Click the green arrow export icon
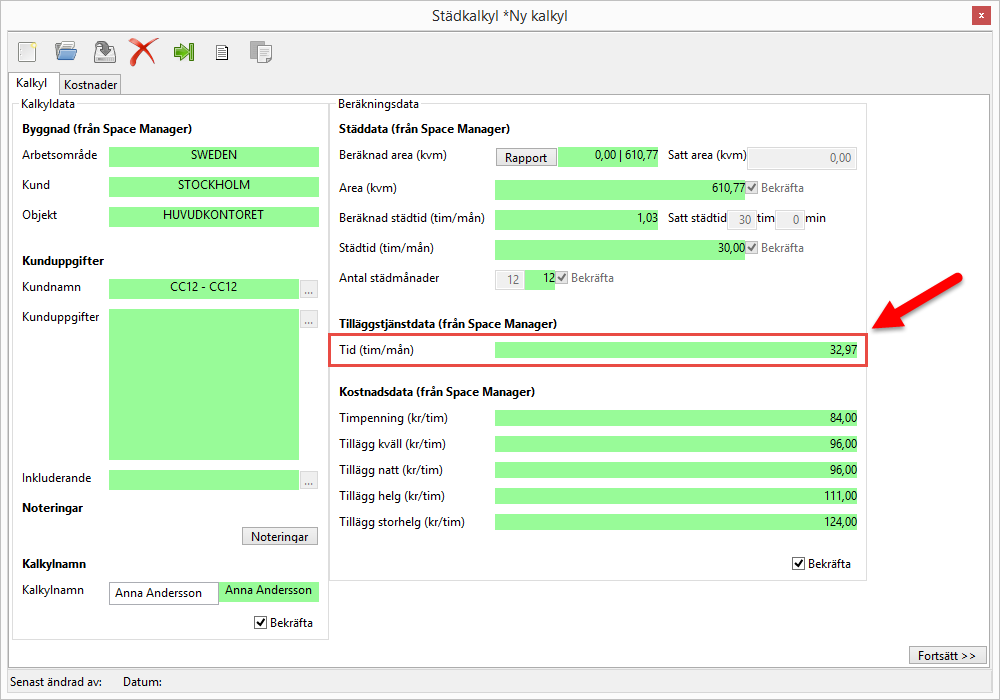1000x700 pixels. (x=183, y=52)
